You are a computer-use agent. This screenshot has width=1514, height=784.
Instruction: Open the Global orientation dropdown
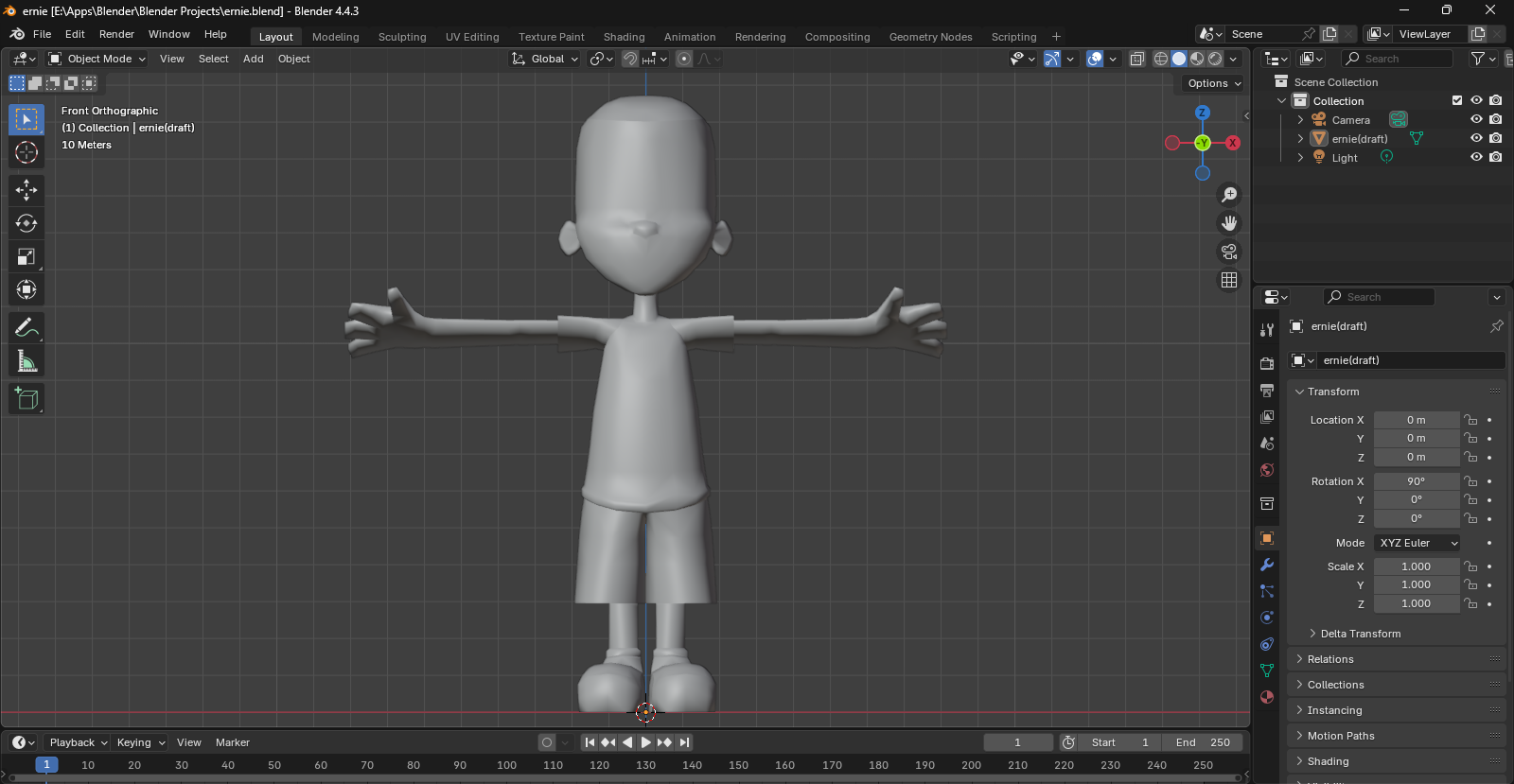545,59
